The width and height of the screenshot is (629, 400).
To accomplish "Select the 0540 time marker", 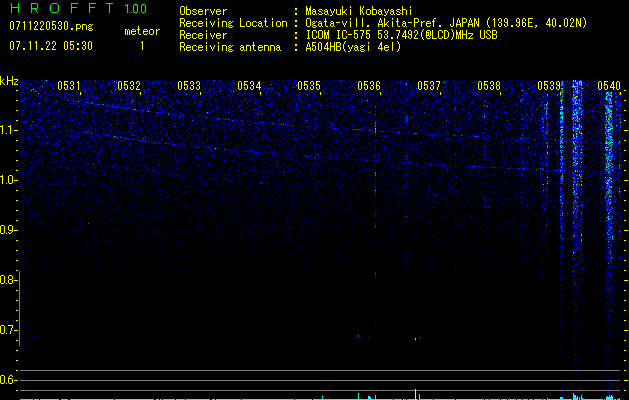I will [609, 86].
